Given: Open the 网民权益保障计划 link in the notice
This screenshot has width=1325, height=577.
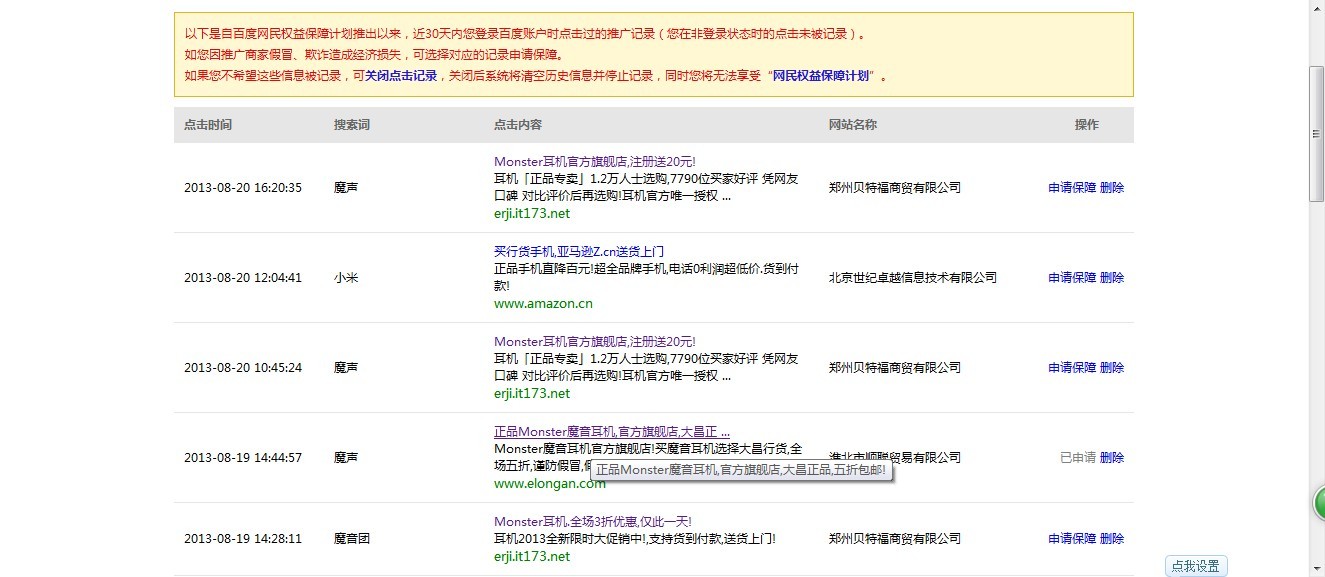Looking at the screenshot, I should click(822, 76).
